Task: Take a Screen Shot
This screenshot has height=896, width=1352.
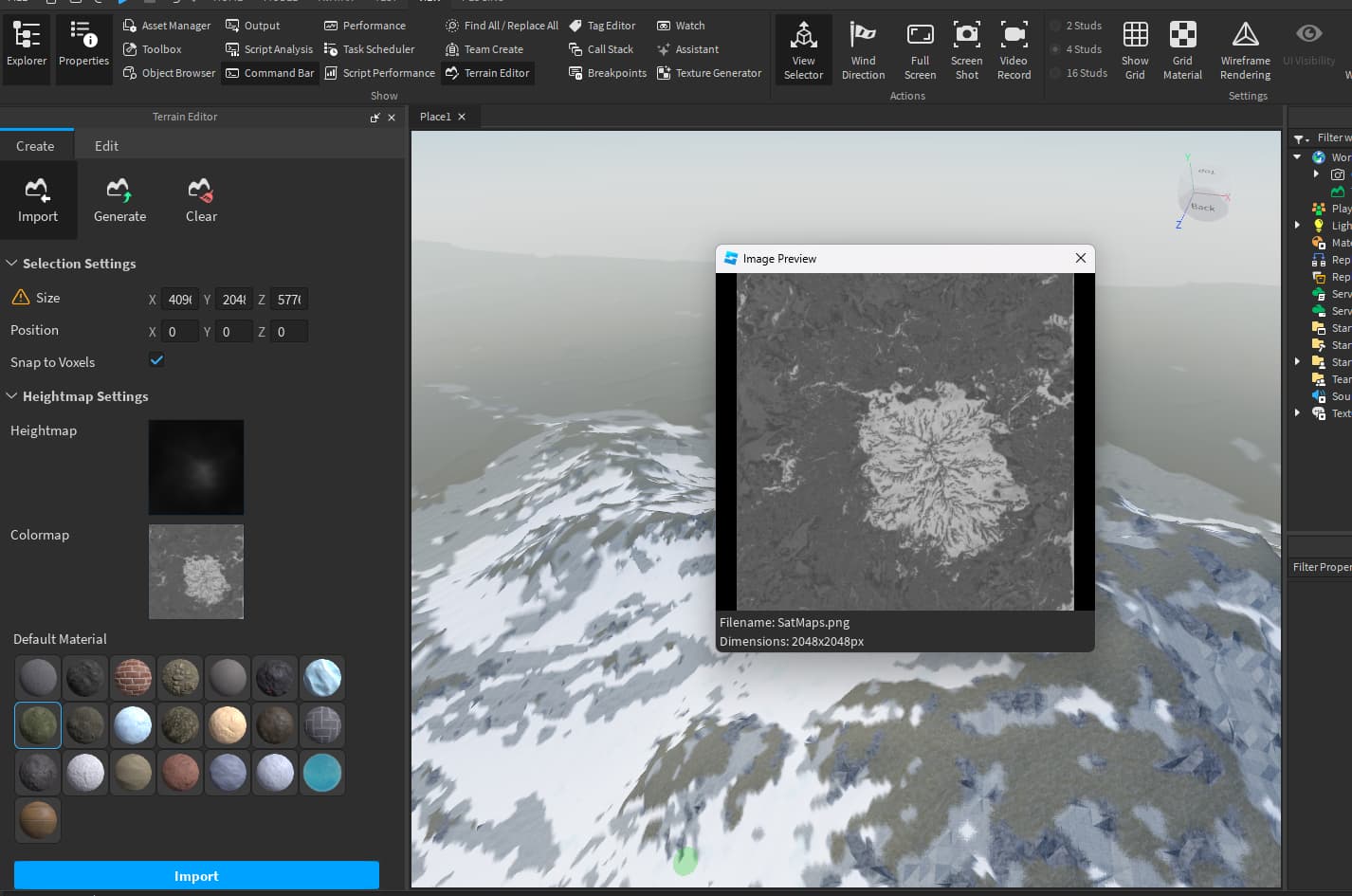Action: coord(966,49)
